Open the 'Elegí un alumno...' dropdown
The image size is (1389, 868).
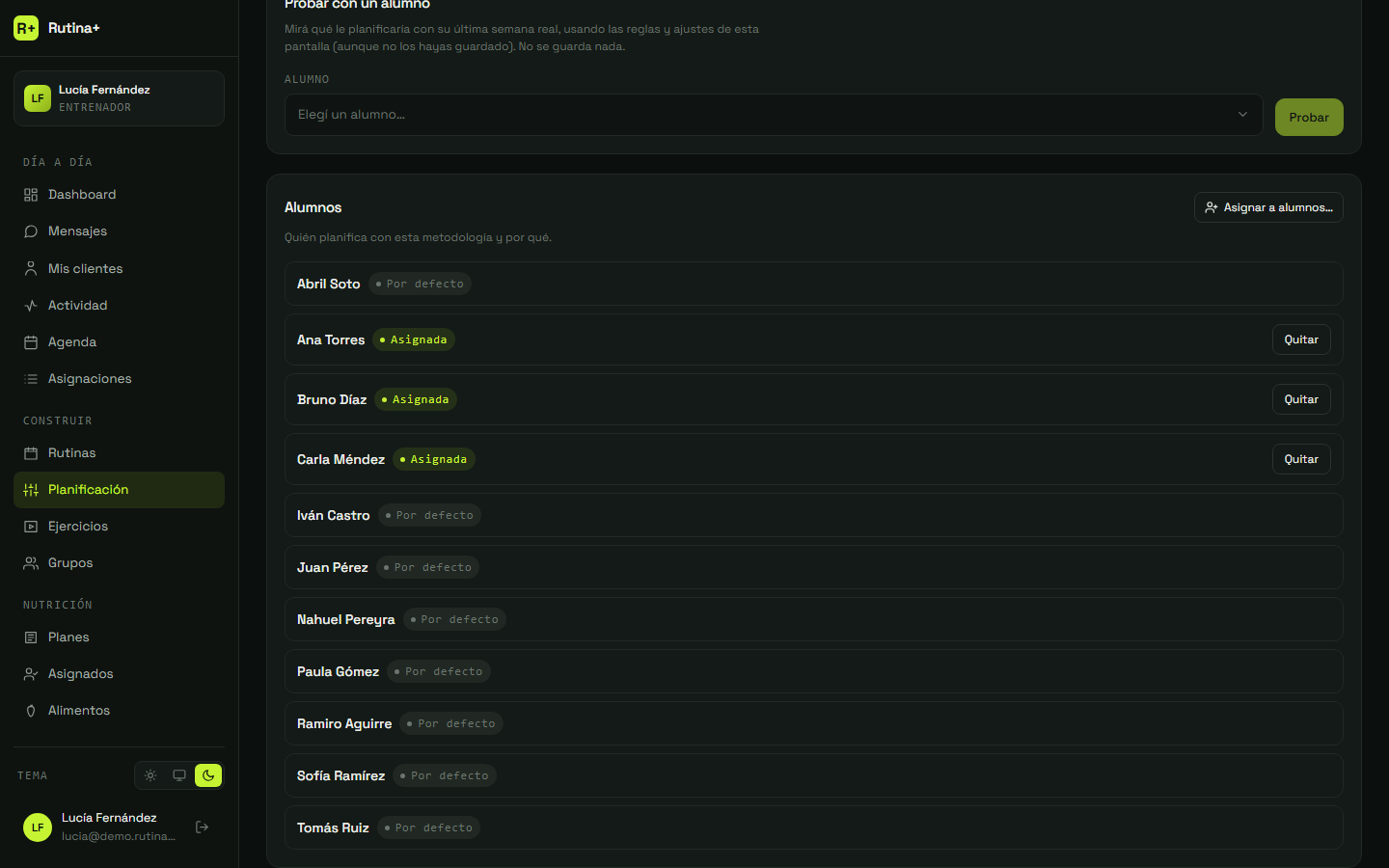[x=774, y=115]
